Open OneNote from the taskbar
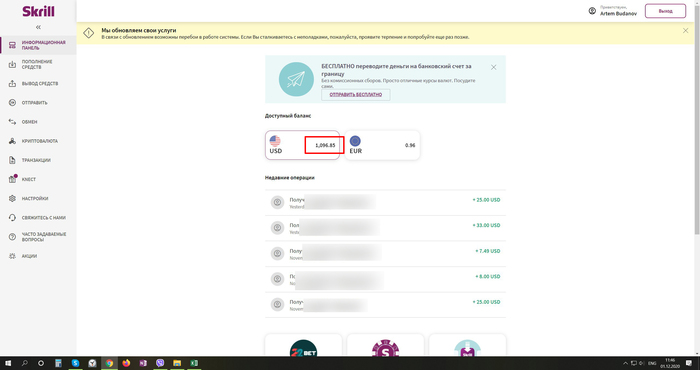 point(143,363)
